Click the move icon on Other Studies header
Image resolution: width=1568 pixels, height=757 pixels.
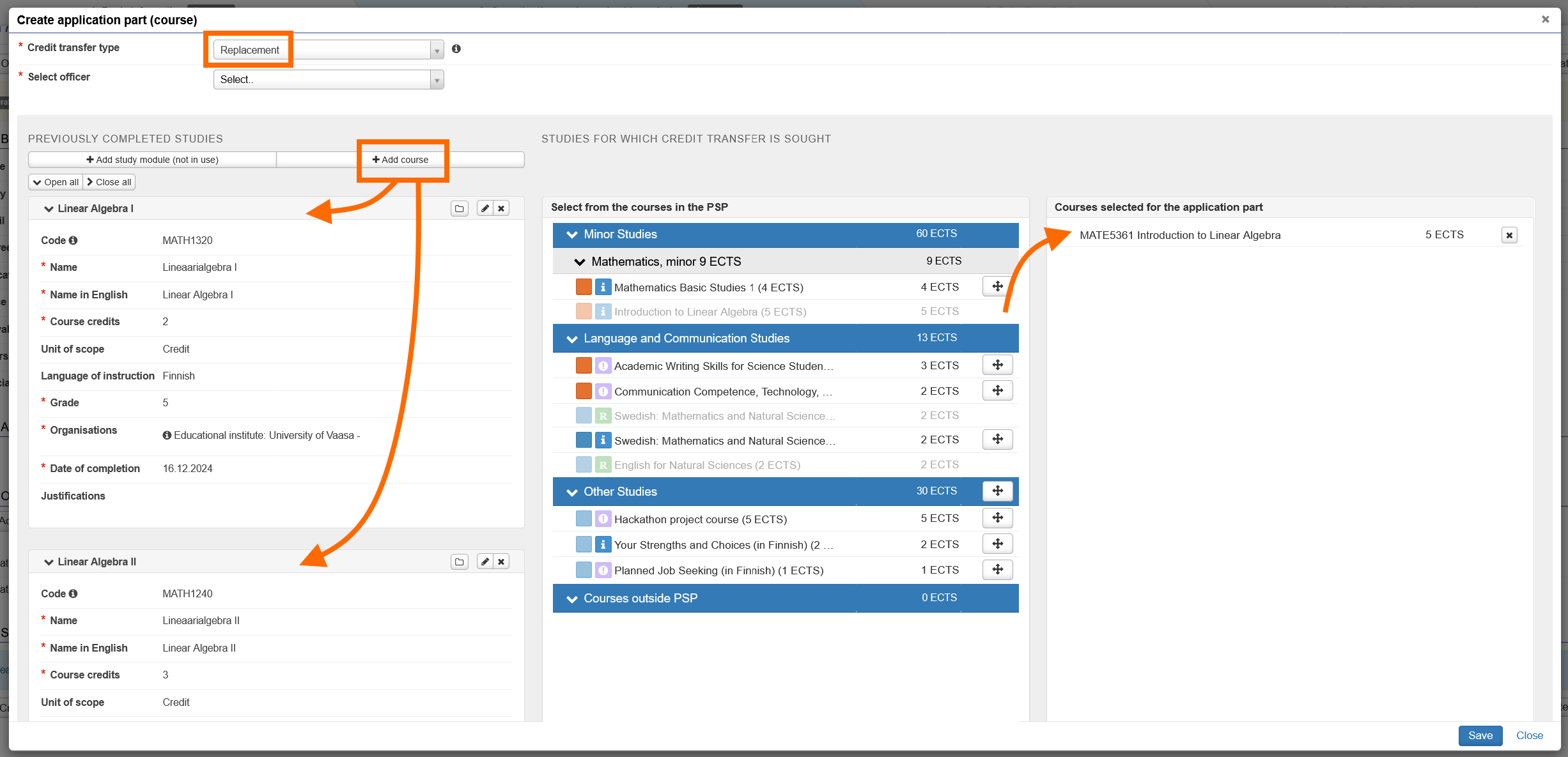pyautogui.click(x=997, y=491)
